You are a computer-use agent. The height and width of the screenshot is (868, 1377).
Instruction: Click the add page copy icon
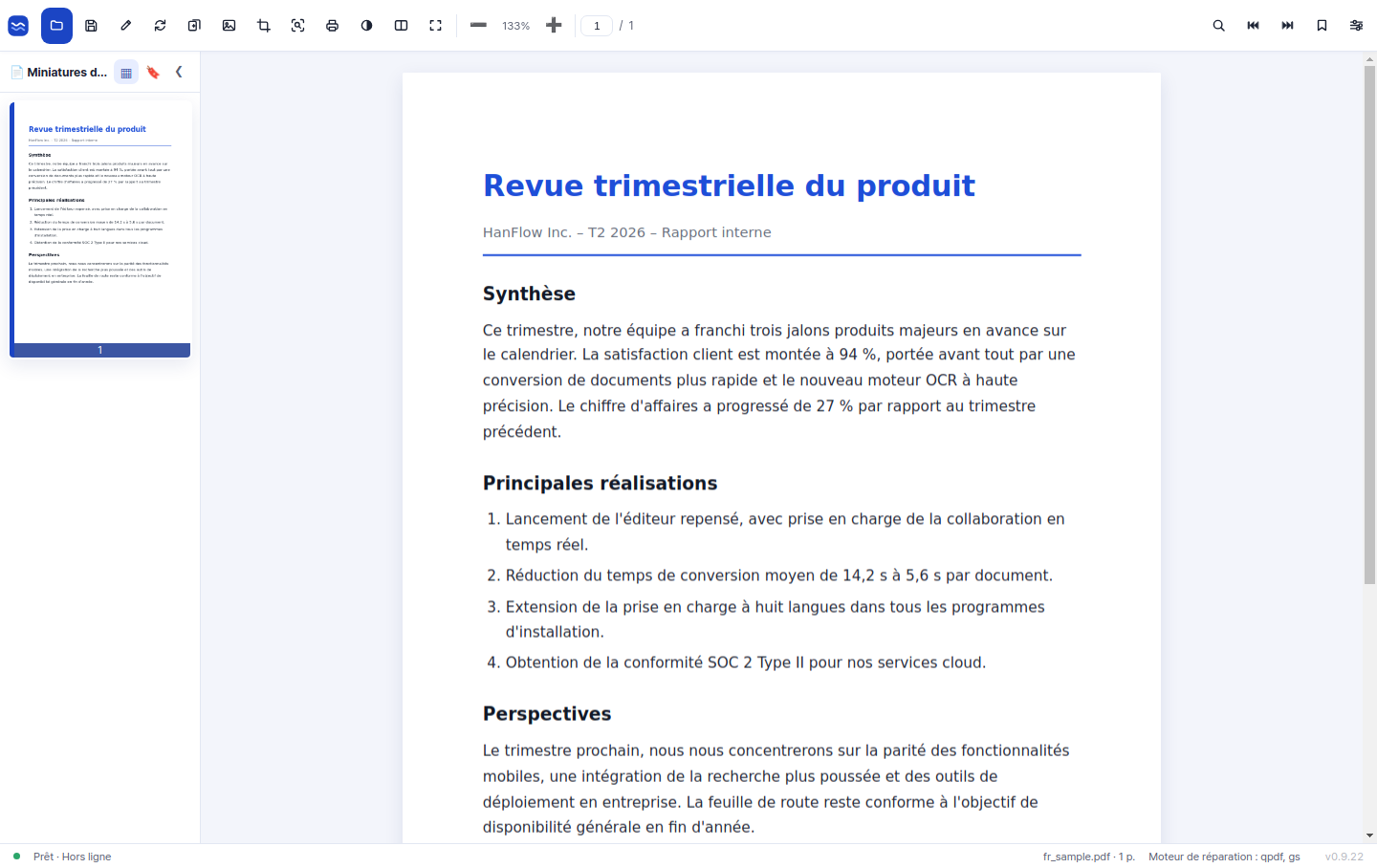(194, 26)
